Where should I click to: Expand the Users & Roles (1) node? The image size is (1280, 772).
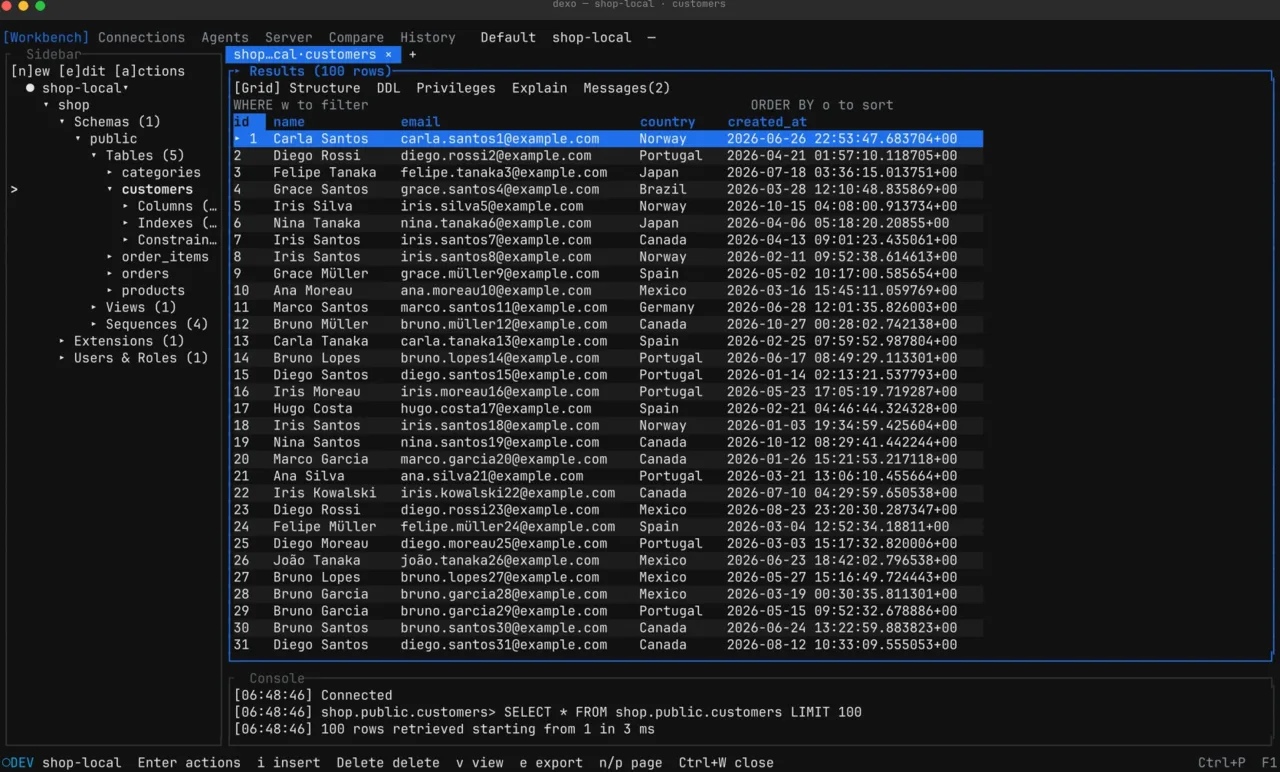tap(62, 358)
